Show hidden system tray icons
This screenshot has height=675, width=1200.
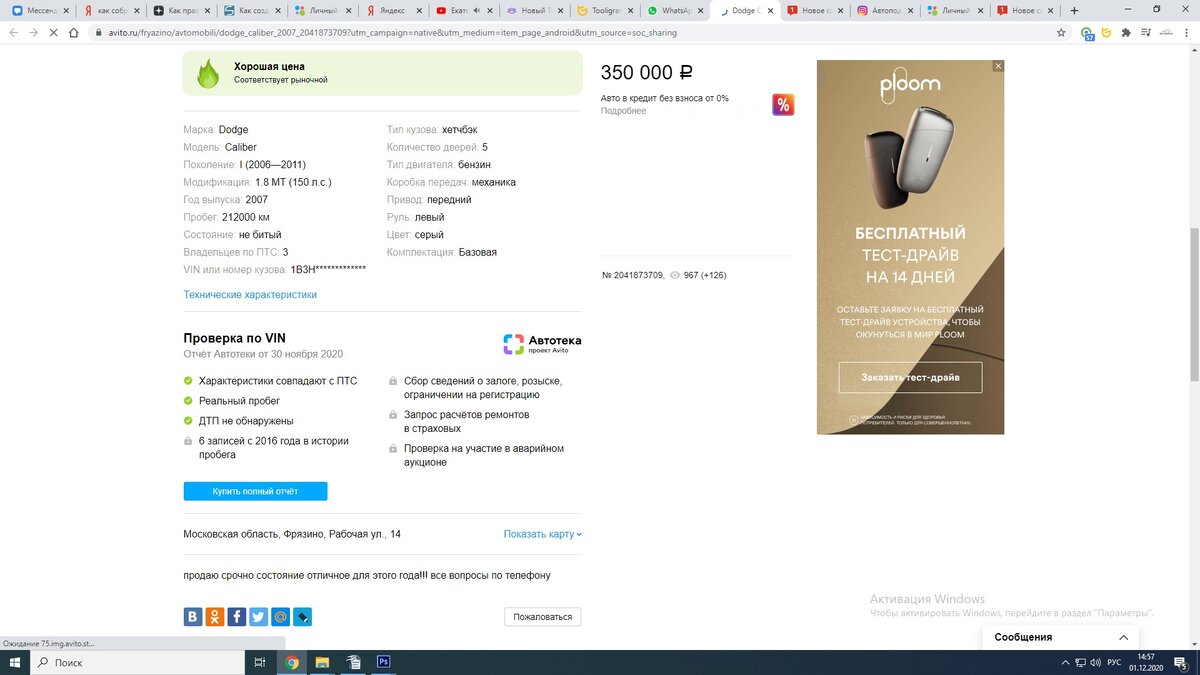1063,663
